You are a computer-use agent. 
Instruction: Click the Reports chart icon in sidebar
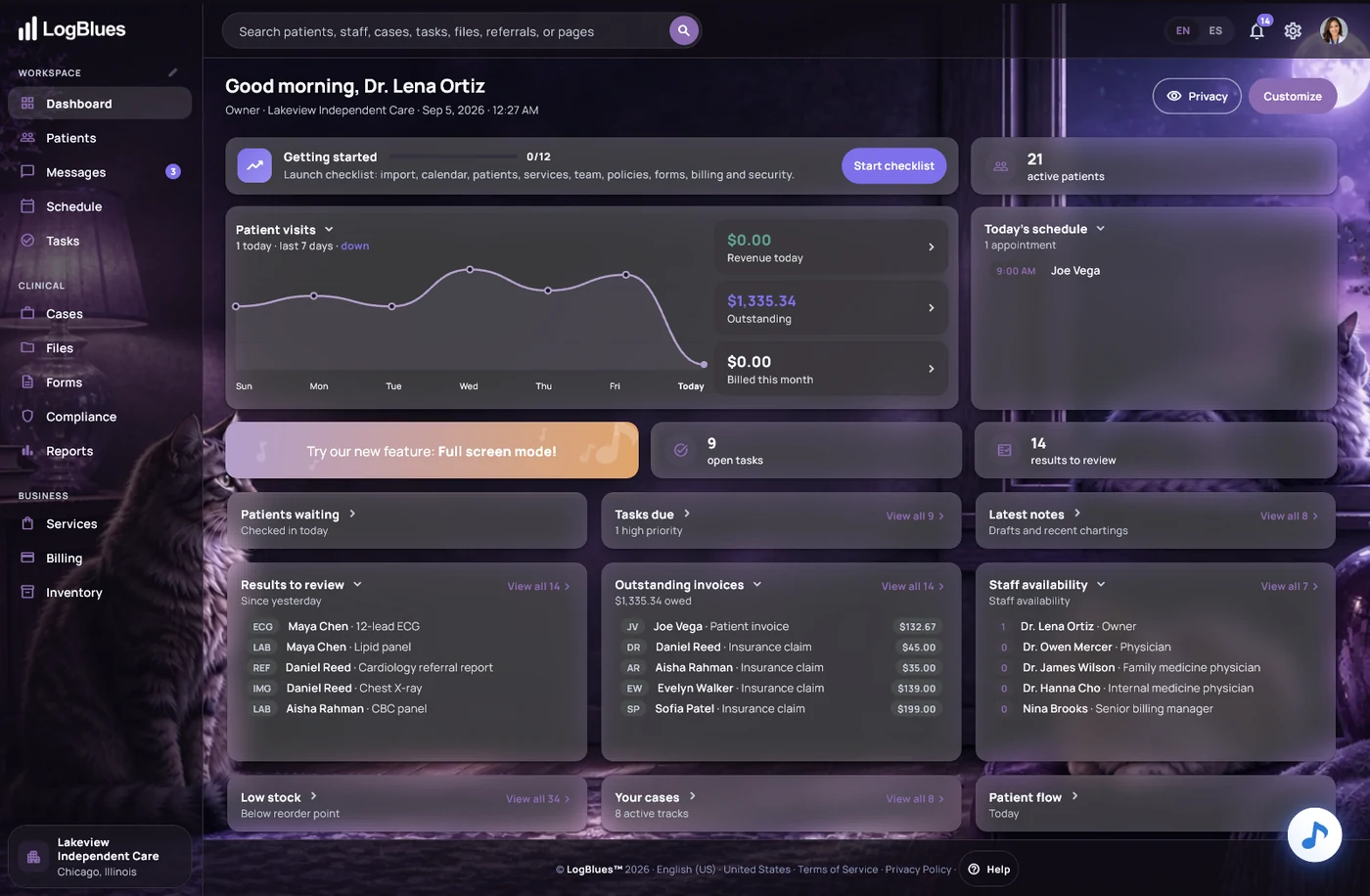[x=27, y=450]
